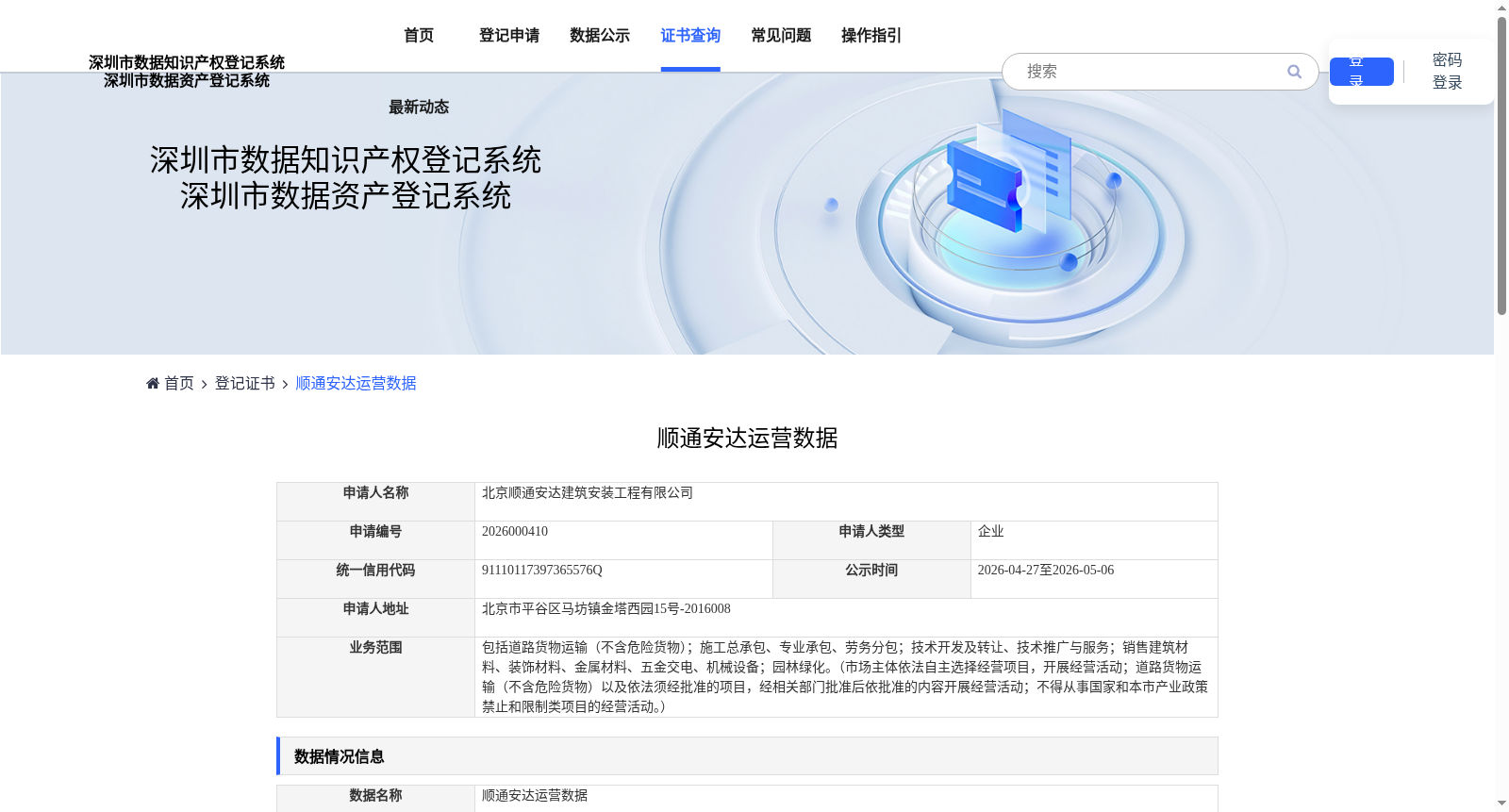This screenshot has width=1509, height=812.
Task: Open the 首页 navigation item
Action: click(419, 36)
